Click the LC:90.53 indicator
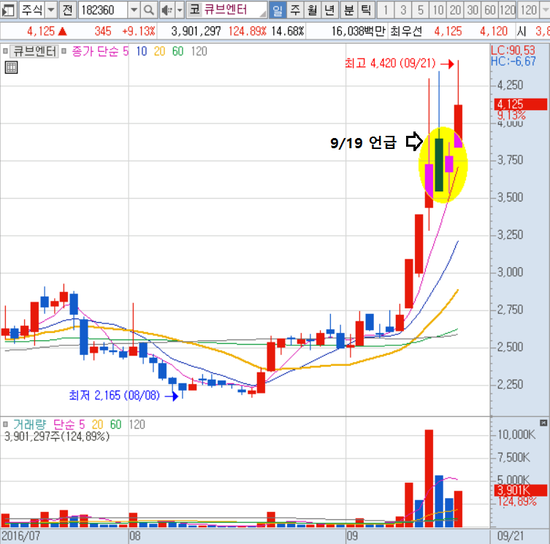550x544 pixels. point(513,50)
